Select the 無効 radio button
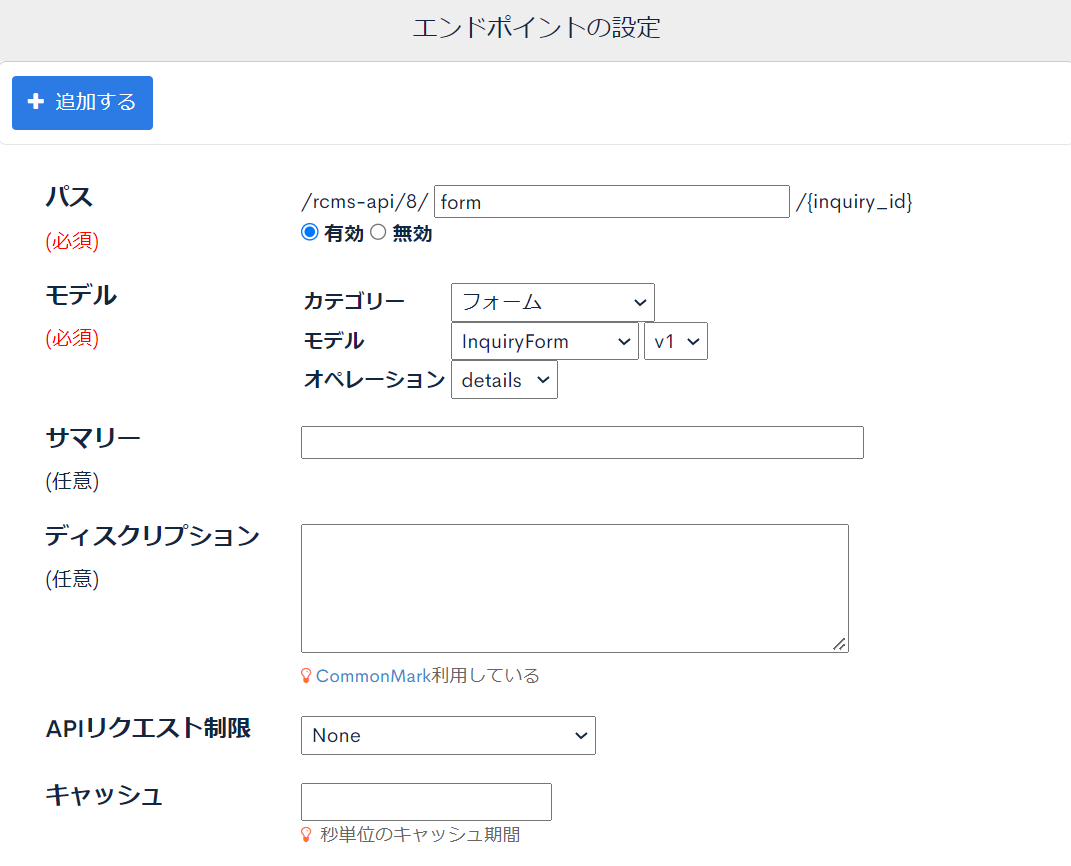The height and width of the screenshot is (866, 1071). [378, 232]
